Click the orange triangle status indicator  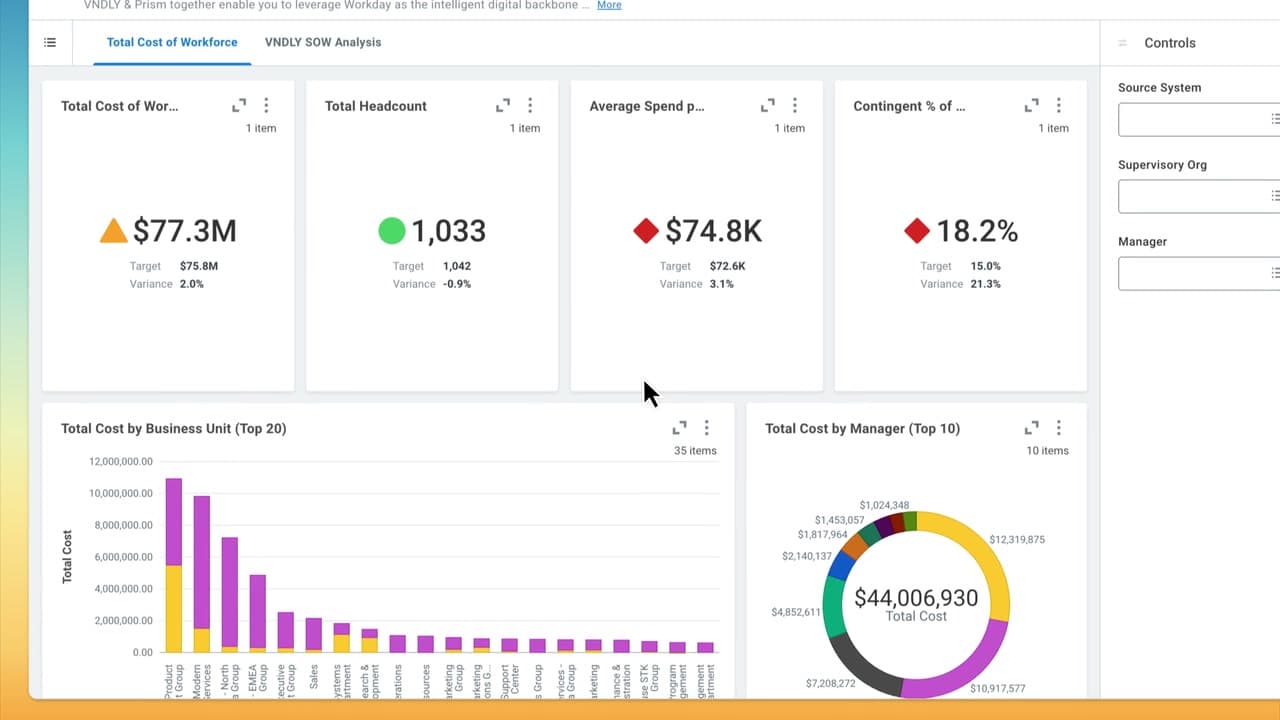[x=114, y=231]
